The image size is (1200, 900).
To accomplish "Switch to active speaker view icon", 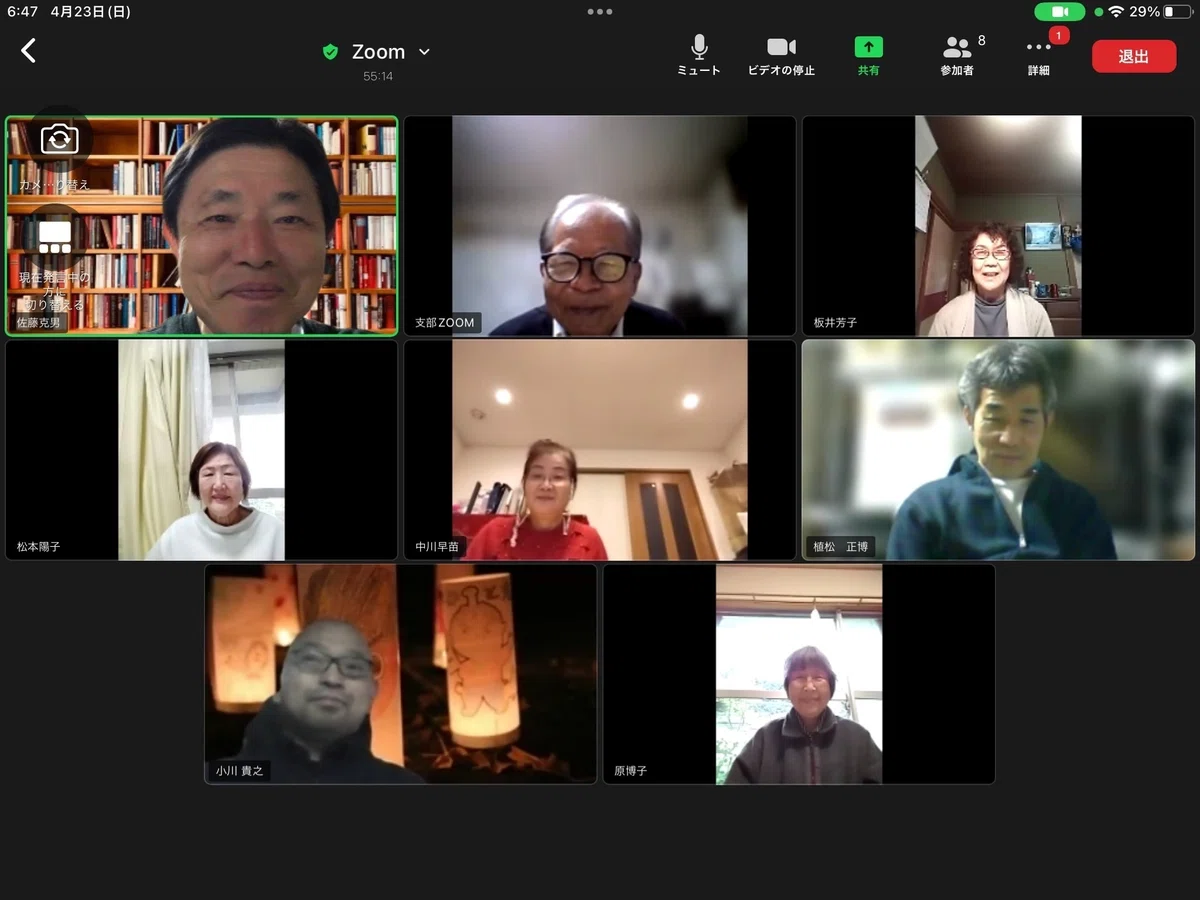I will (x=54, y=237).
